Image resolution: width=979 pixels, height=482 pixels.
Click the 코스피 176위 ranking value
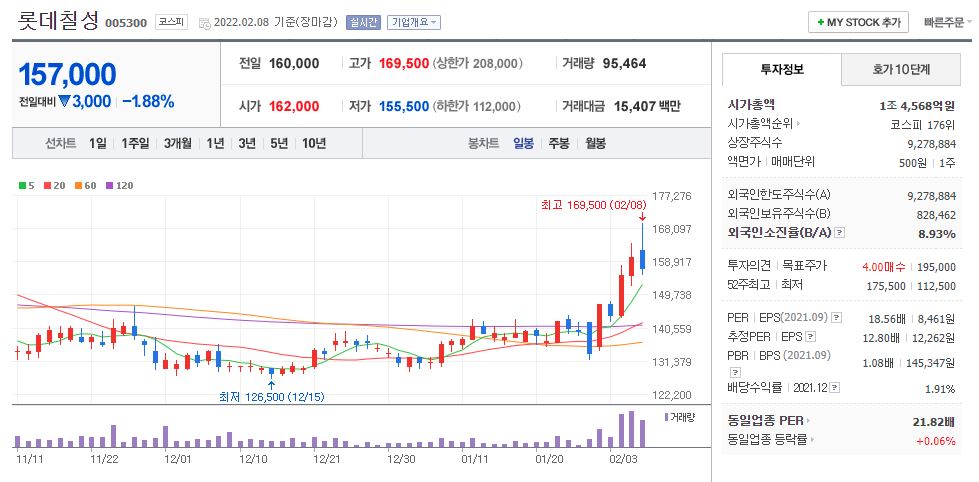[x=923, y=124]
